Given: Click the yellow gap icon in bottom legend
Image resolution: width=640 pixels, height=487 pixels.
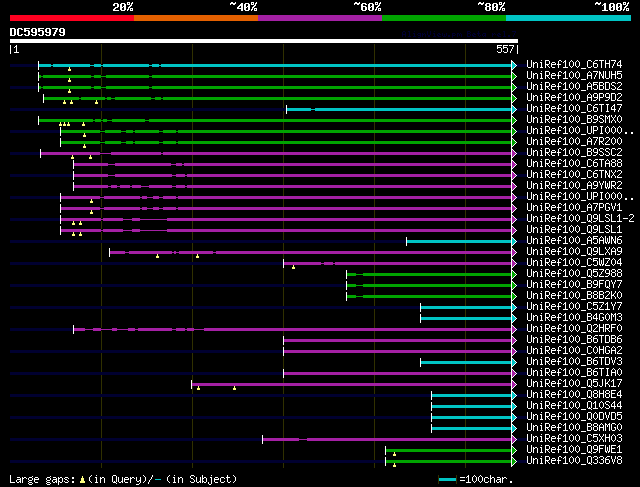Looking at the screenshot, I should (82, 480).
